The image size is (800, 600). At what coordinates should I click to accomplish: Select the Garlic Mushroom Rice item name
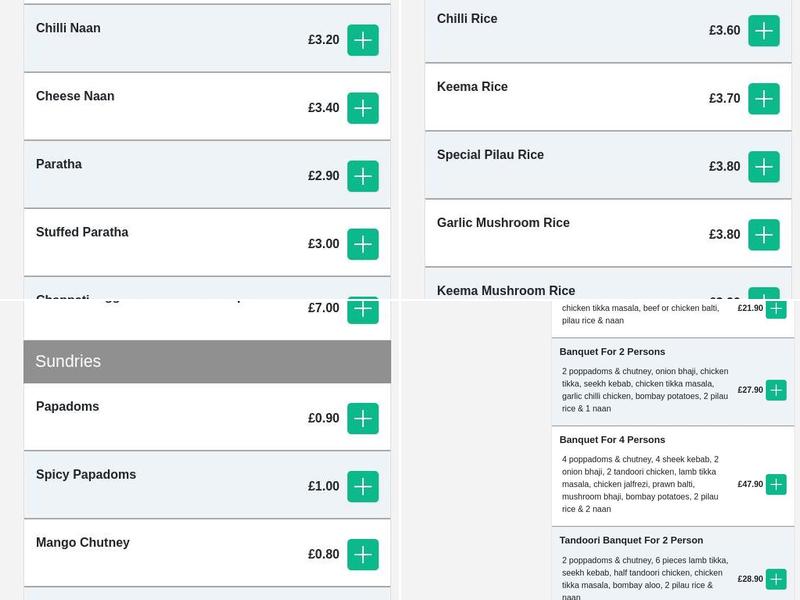click(503, 223)
